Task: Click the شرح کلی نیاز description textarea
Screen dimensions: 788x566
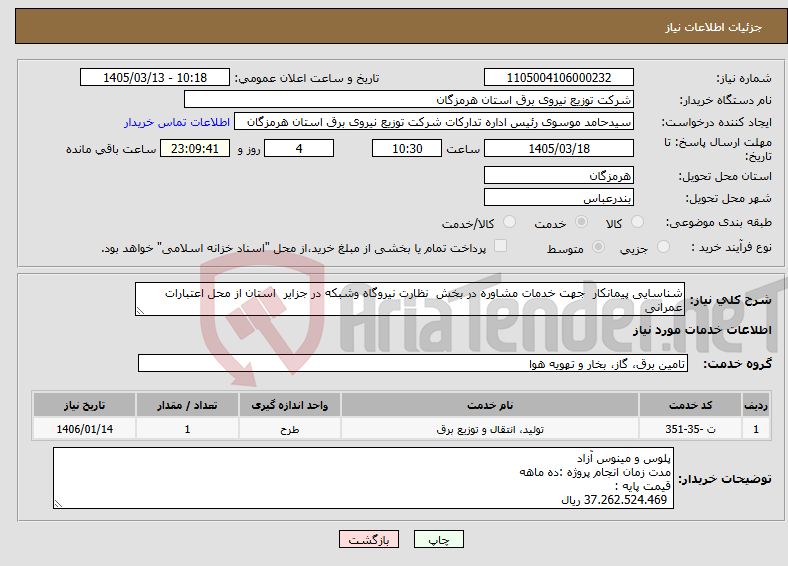Action: (410, 299)
